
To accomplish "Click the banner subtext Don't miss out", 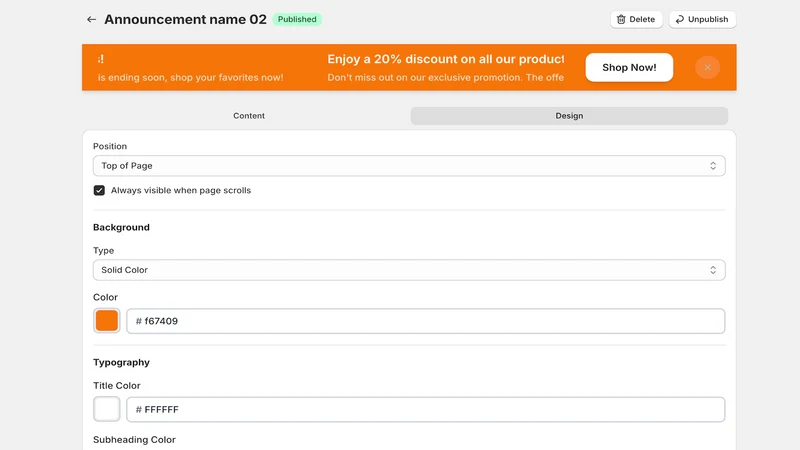I will [x=445, y=78].
